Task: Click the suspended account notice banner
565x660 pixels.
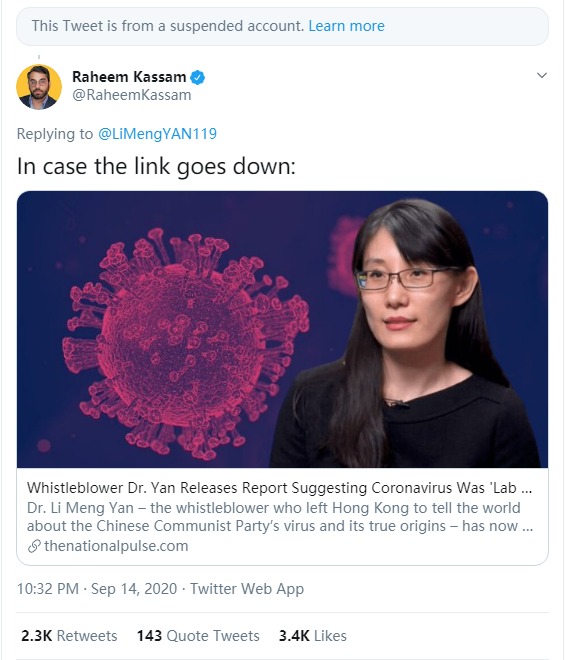Action: click(282, 26)
